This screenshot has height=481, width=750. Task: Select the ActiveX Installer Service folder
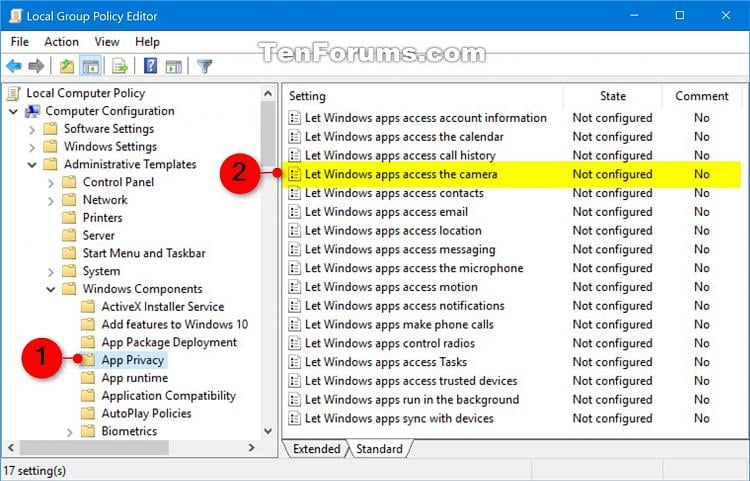pos(163,306)
